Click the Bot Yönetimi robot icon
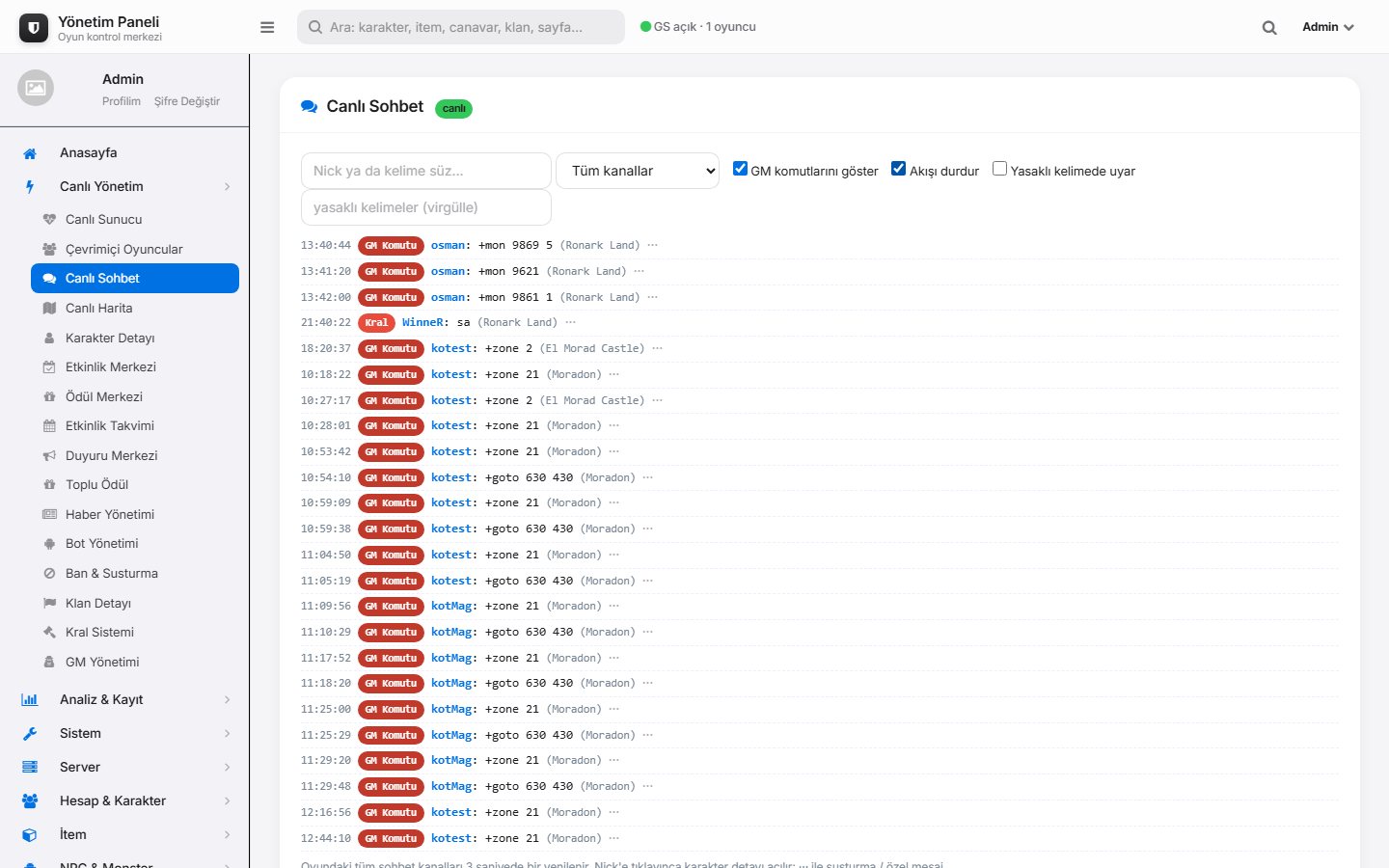 click(x=49, y=543)
